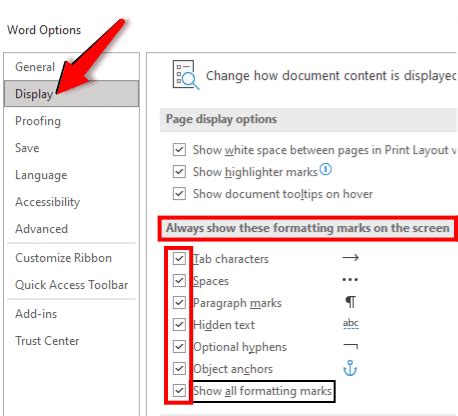Toggle Show all formatting marks checkbox
The image size is (458, 416).
tap(179, 390)
